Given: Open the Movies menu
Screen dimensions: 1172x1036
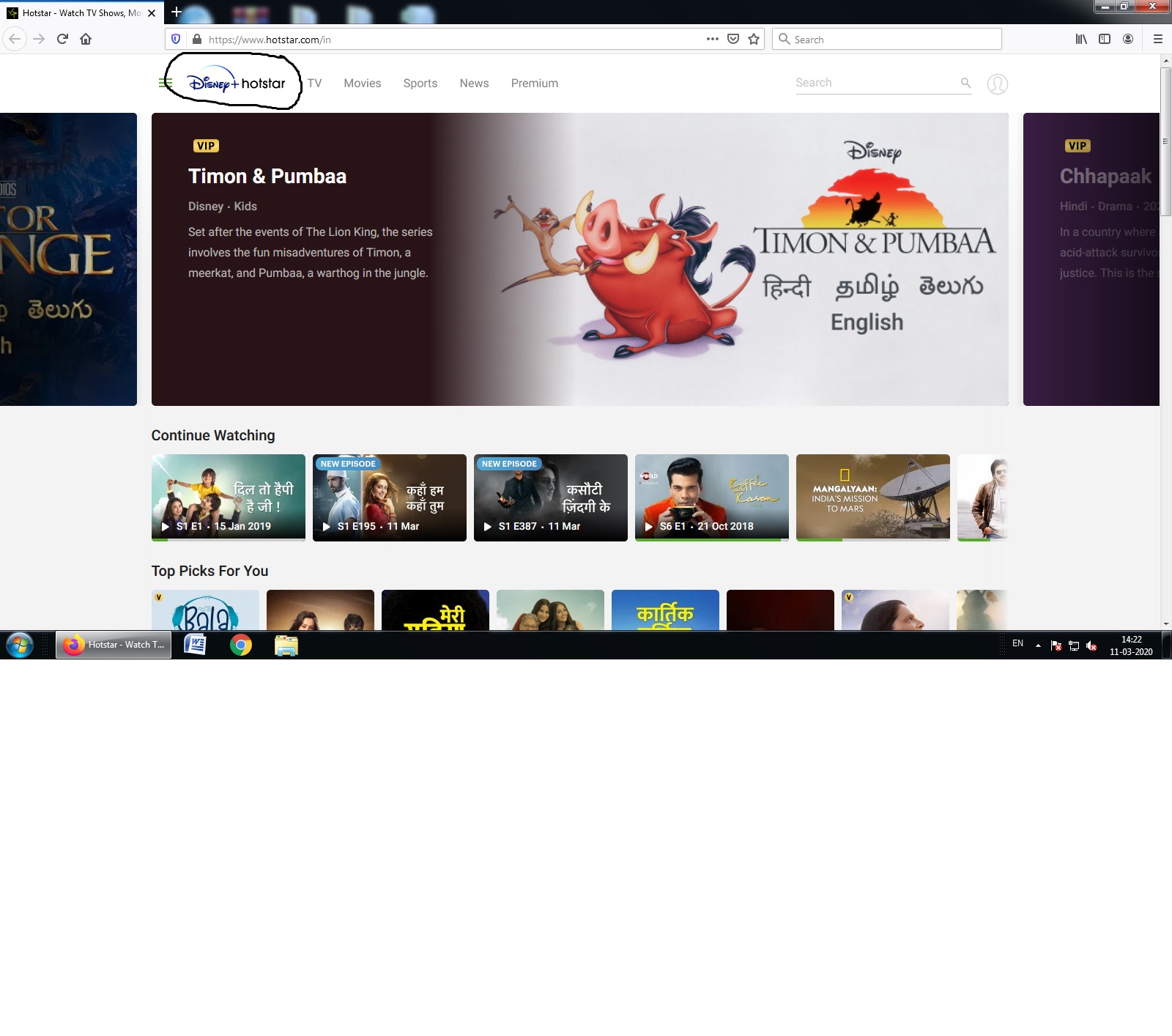Looking at the screenshot, I should pyautogui.click(x=363, y=83).
